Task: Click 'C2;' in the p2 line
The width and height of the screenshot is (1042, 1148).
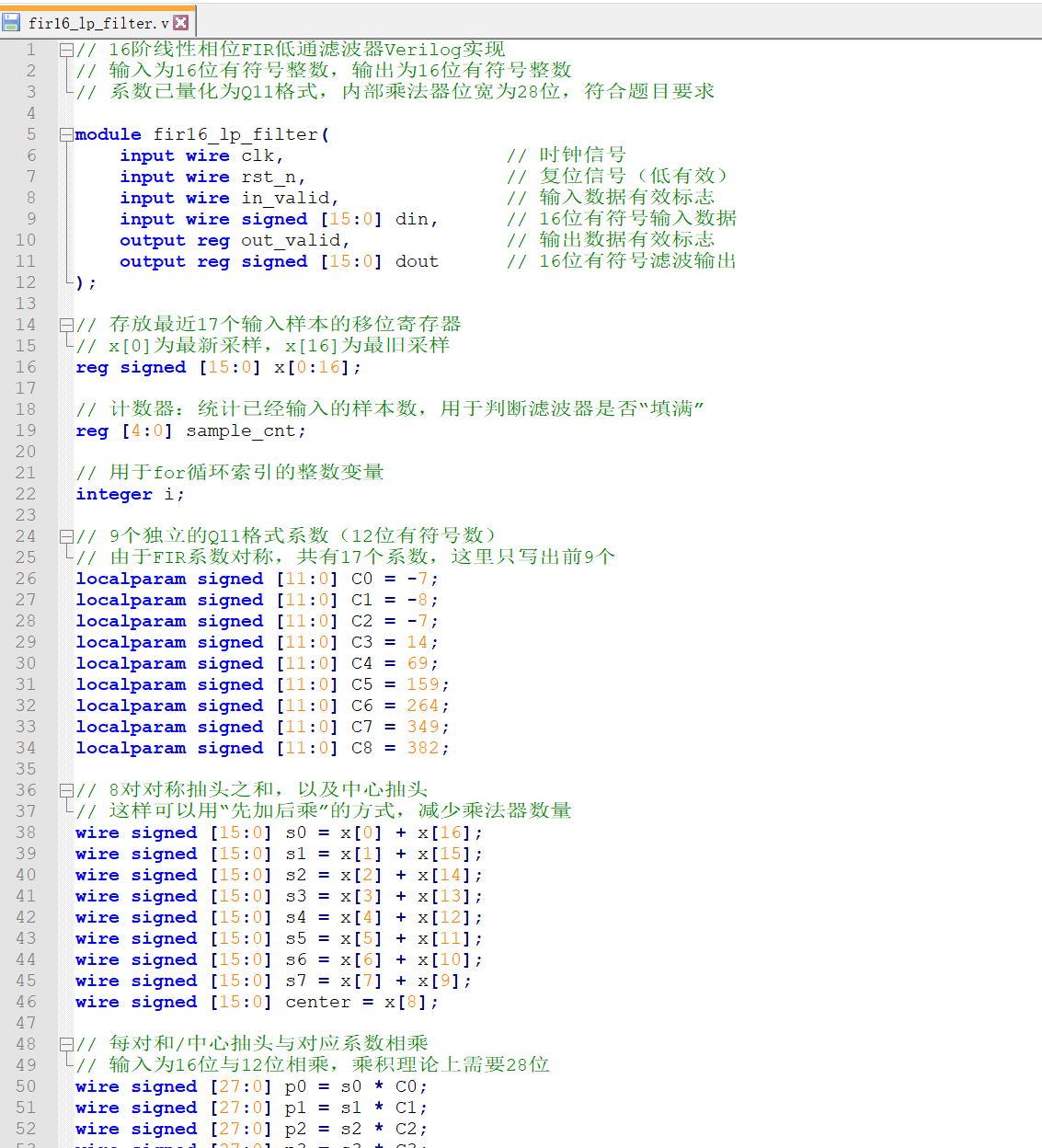Action: coord(412,1129)
